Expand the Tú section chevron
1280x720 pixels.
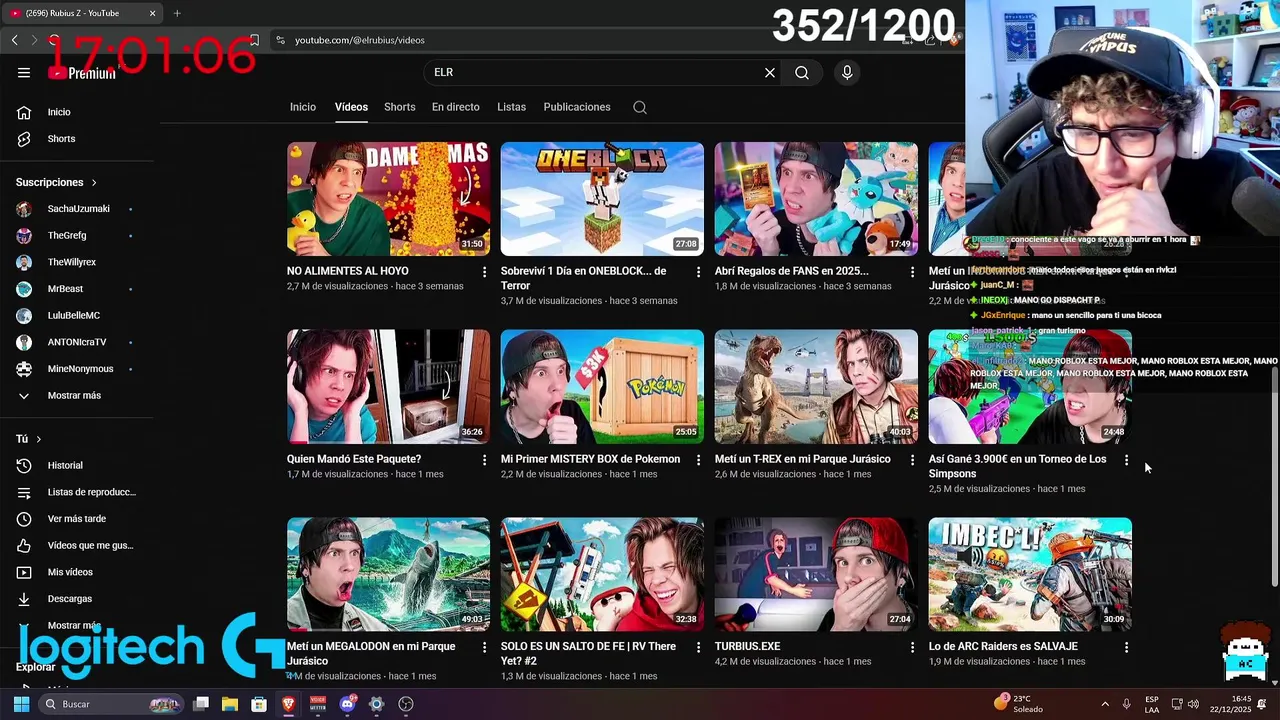pos(39,439)
